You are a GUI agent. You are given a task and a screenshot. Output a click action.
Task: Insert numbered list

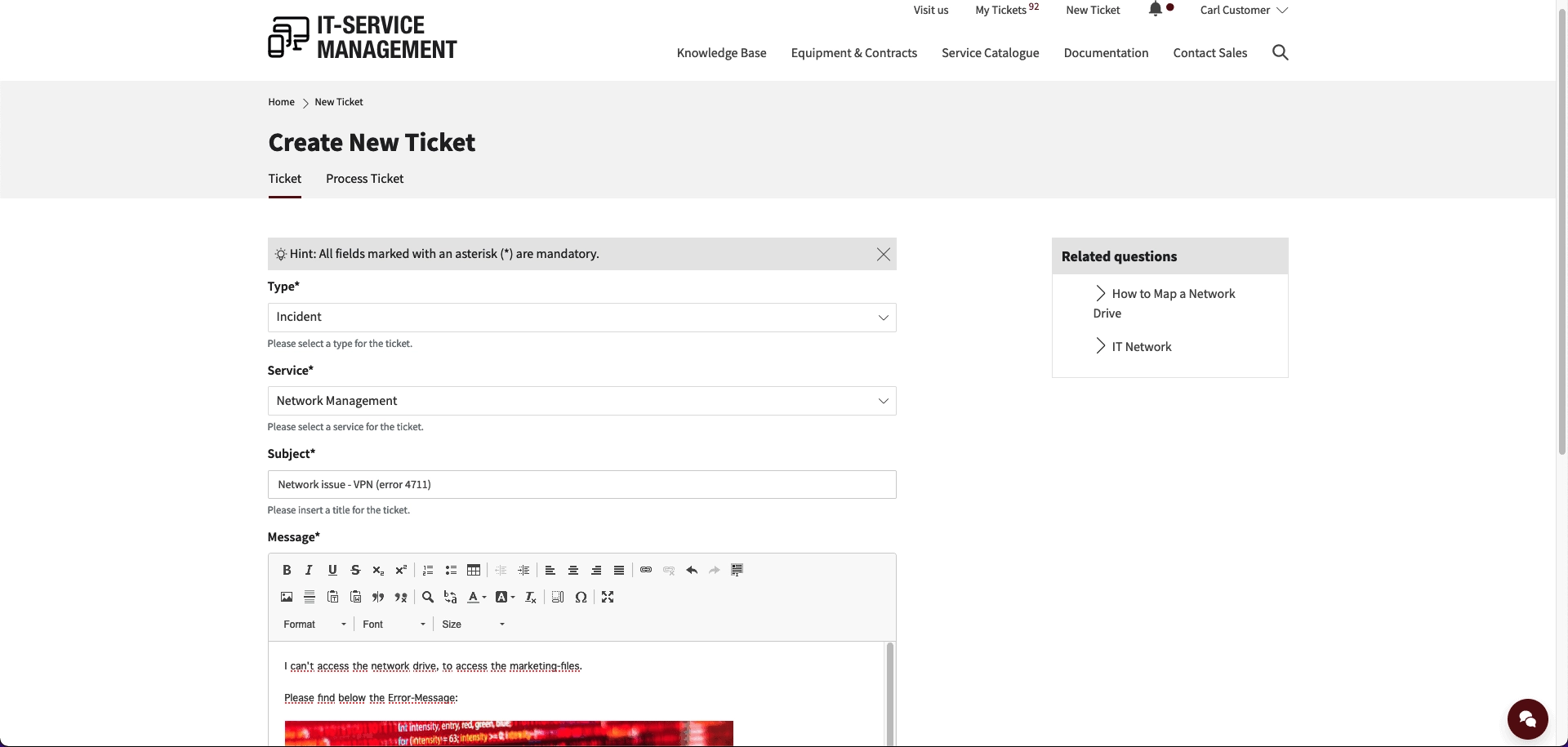(428, 570)
